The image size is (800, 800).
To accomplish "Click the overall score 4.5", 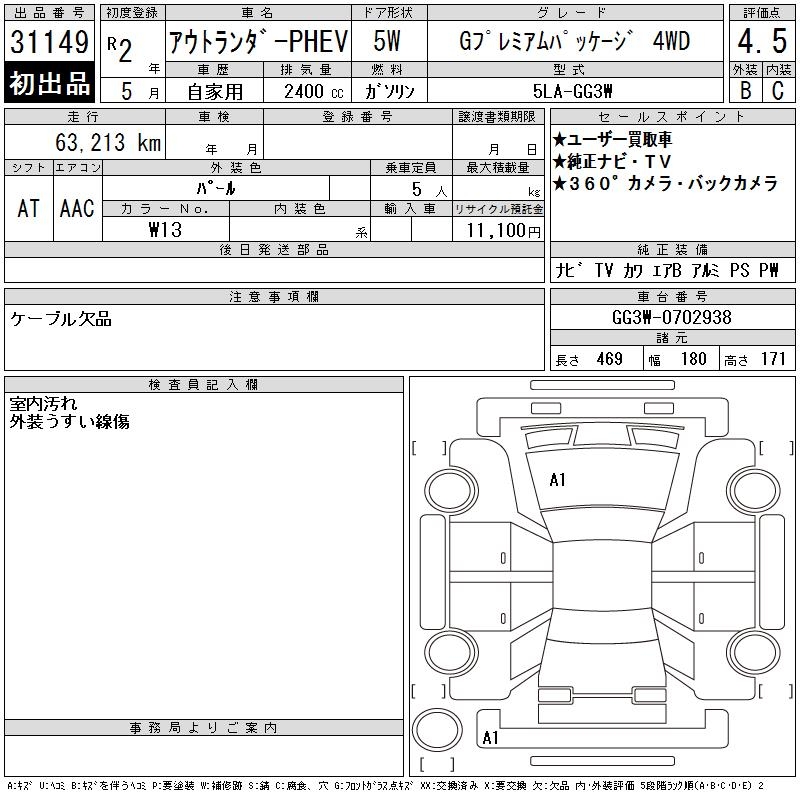I will [x=762, y=41].
